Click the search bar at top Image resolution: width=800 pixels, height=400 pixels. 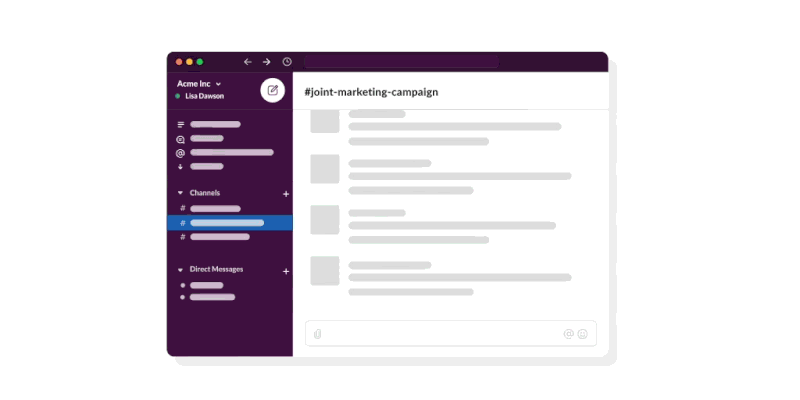[x=400, y=62]
